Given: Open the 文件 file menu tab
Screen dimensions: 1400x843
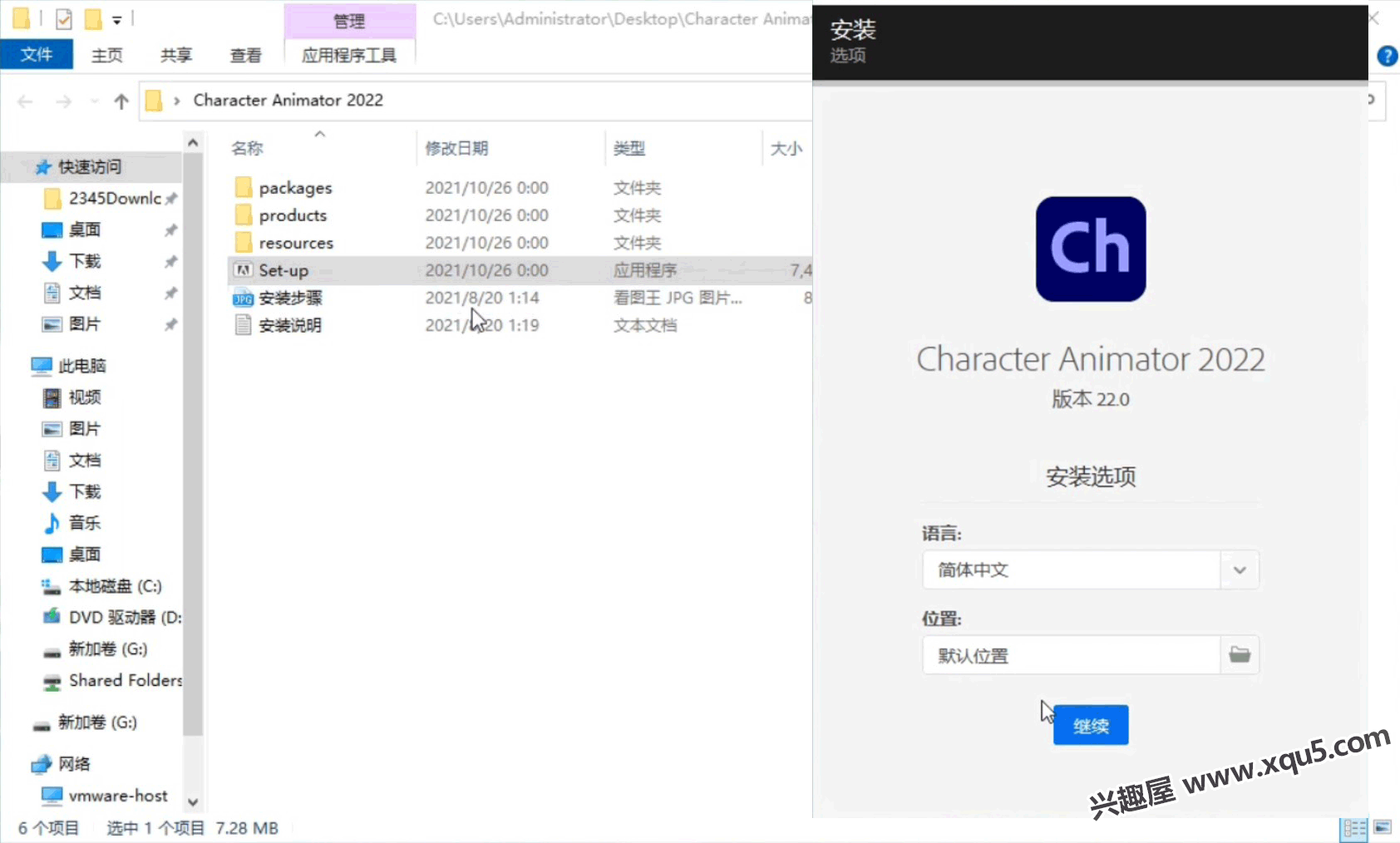Looking at the screenshot, I should click(x=37, y=55).
